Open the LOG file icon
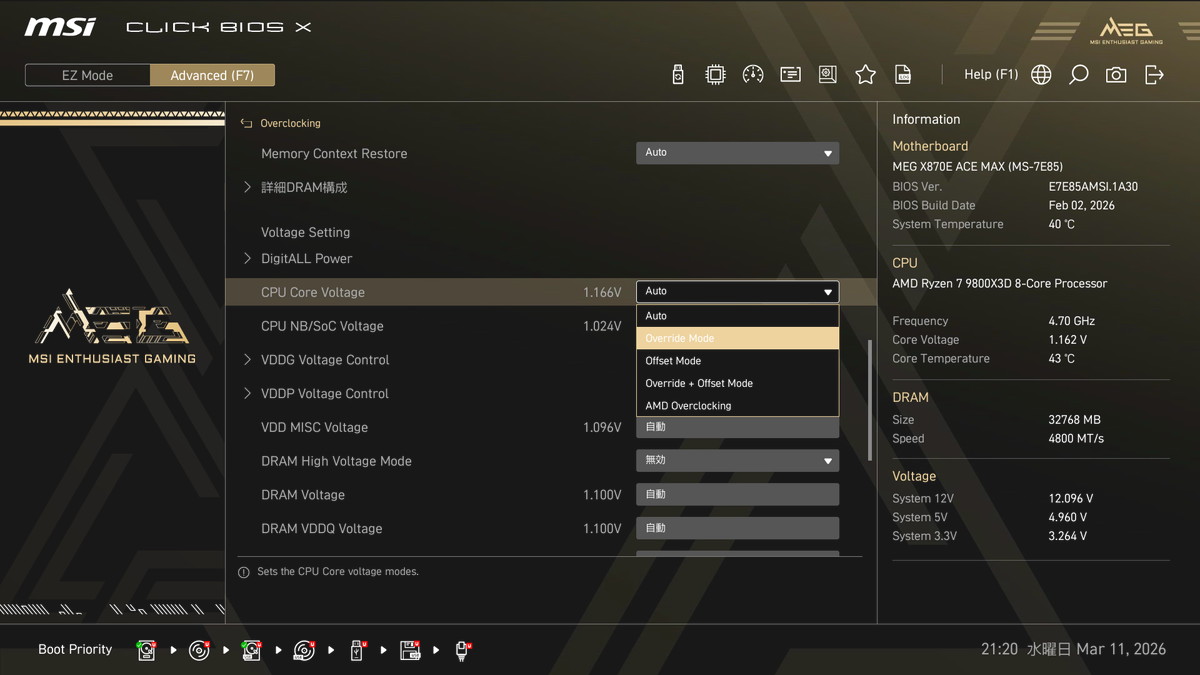Image resolution: width=1200 pixels, height=675 pixels. click(903, 75)
